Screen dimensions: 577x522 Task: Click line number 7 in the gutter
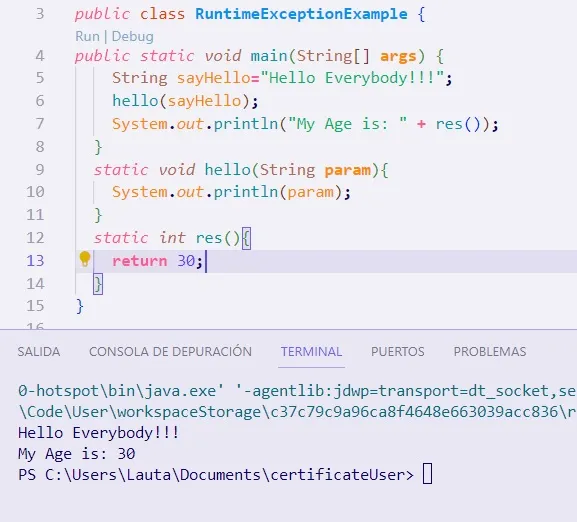click(x=40, y=124)
